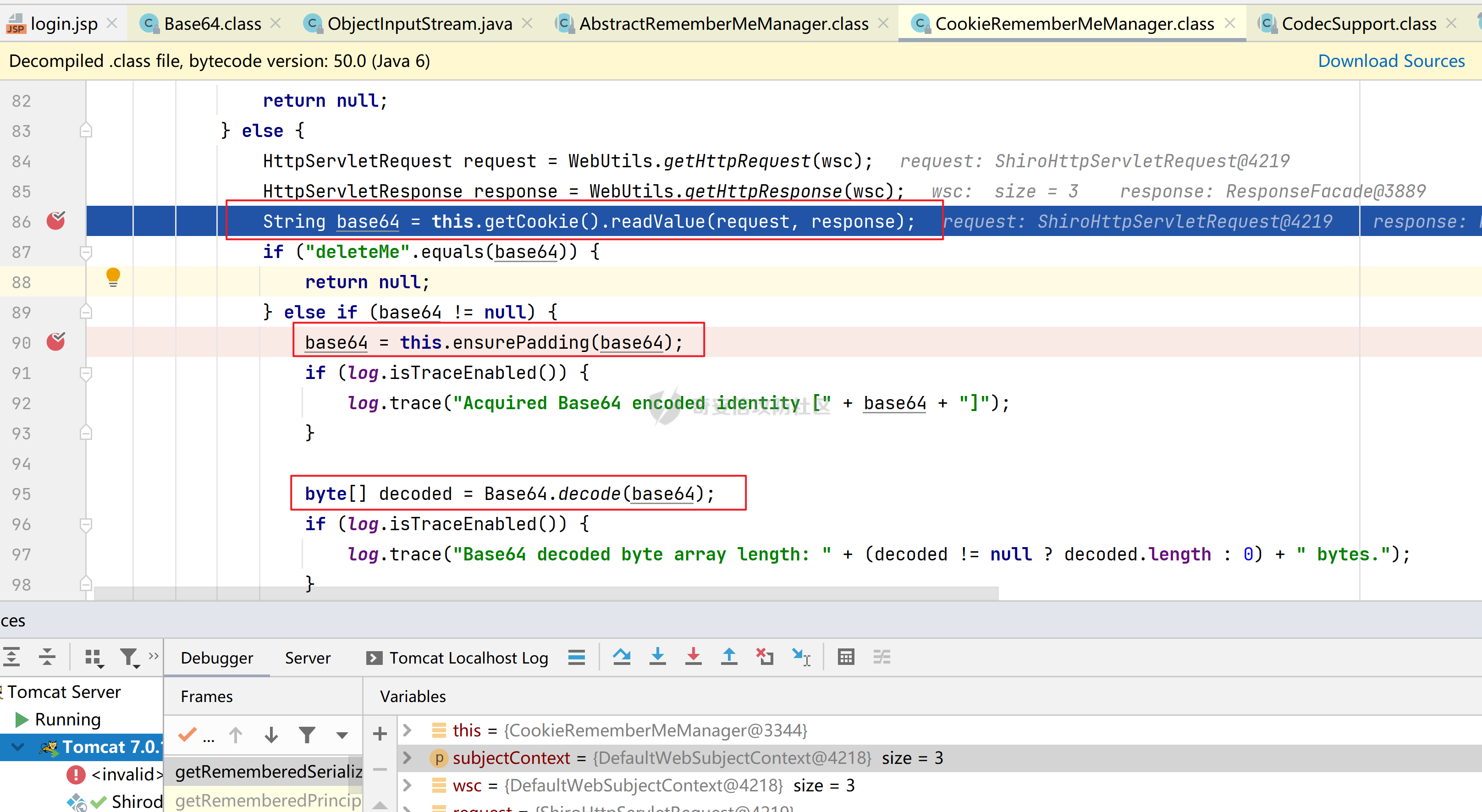Select the getRememberedPrincip frame entry
Viewport: 1482px width, 812px height.
pyautogui.click(x=268, y=800)
